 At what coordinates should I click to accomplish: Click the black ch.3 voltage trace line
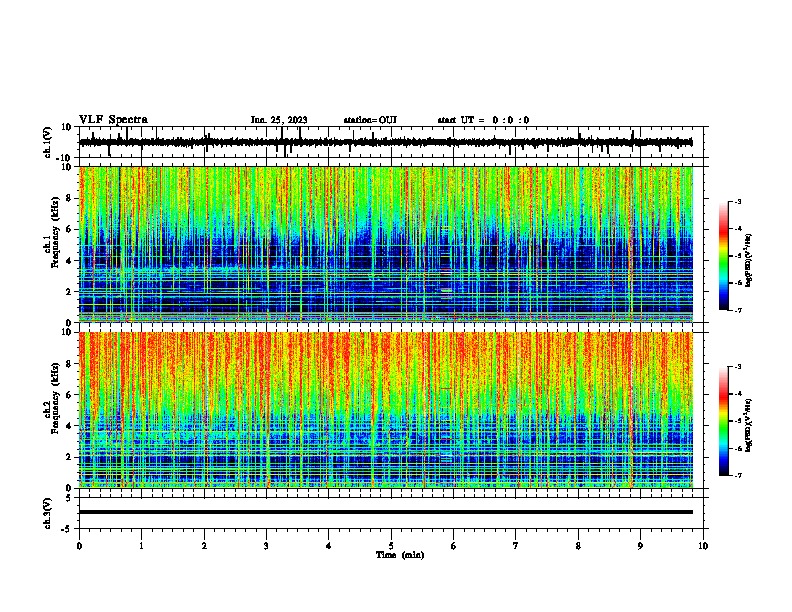[386, 512]
